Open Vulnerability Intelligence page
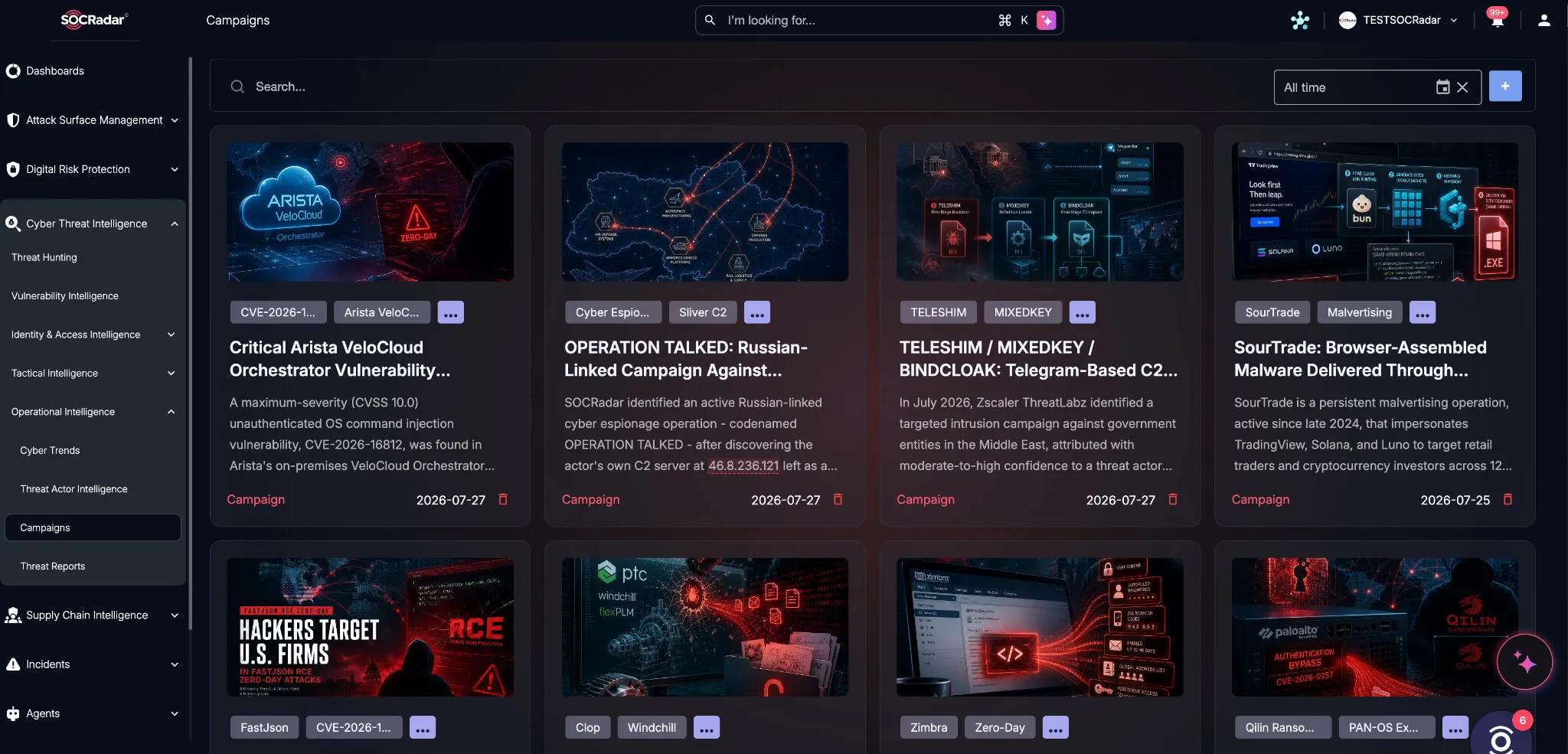The image size is (1568, 754). [65, 296]
